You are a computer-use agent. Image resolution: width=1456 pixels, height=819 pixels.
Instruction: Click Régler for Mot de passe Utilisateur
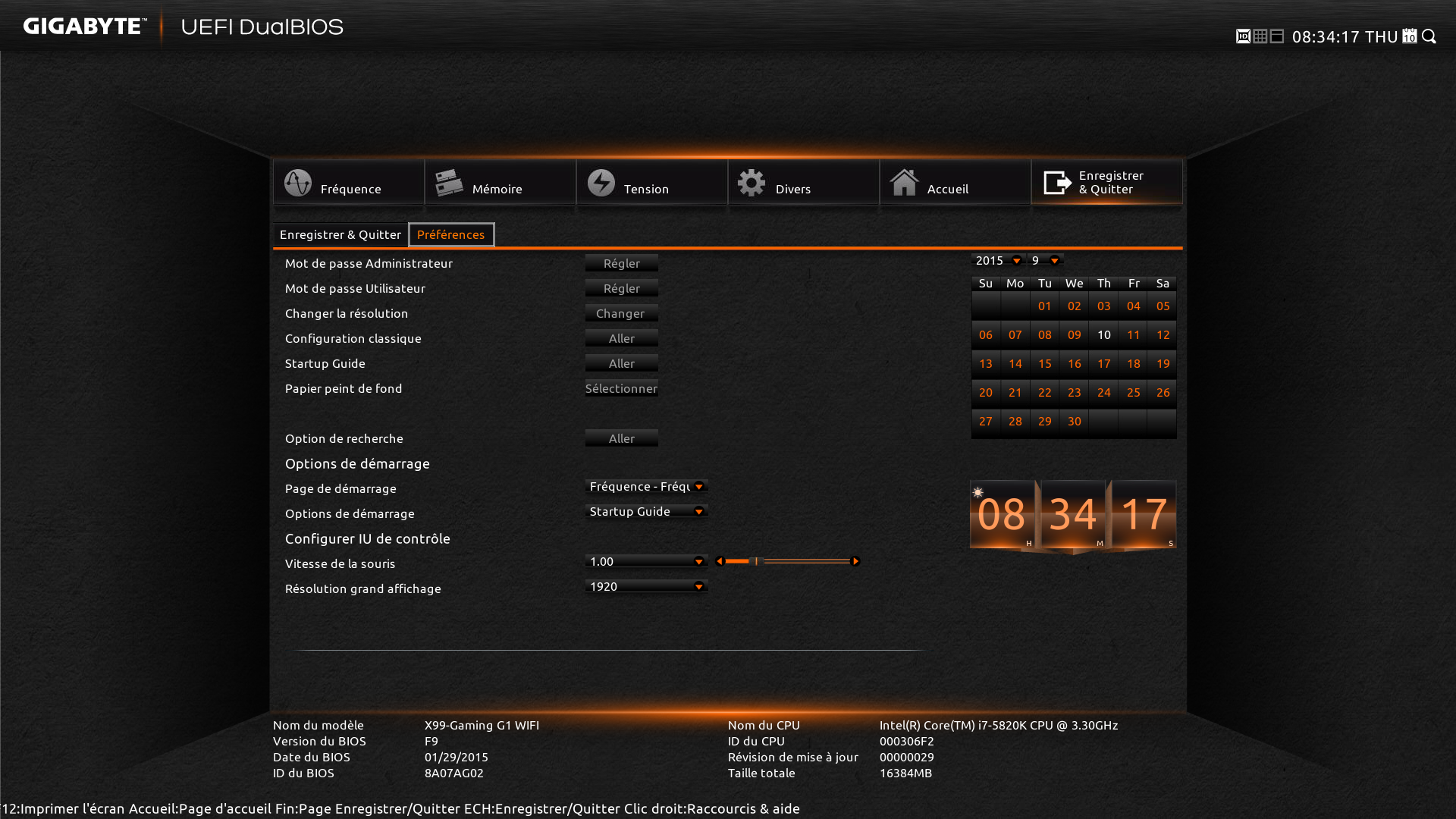pyautogui.click(x=622, y=288)
